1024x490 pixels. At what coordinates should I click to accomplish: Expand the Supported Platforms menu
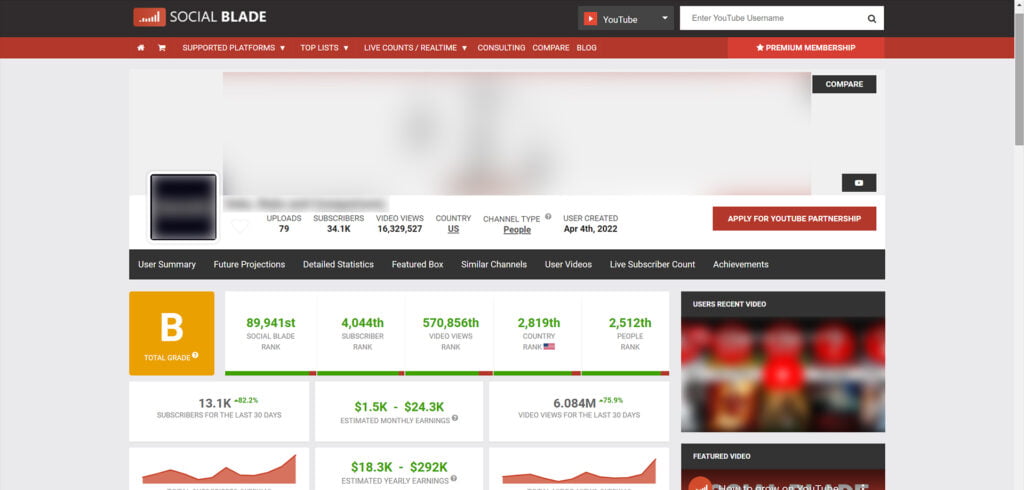click(233, 47)
